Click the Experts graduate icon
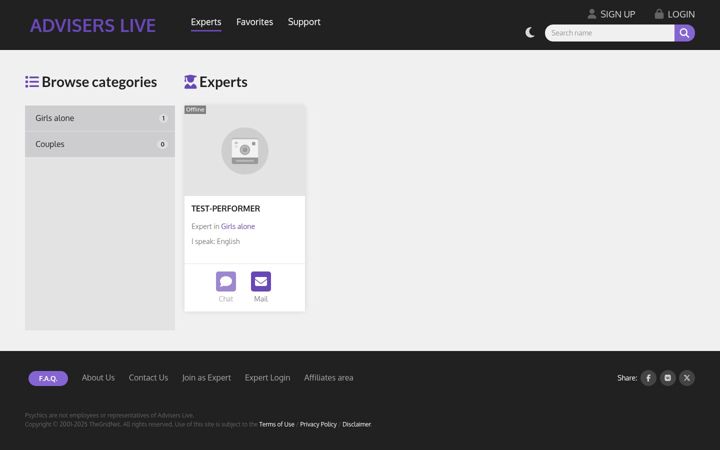This screenshot has height=450, width=720. pyautogui.click(x=190, y=82)
